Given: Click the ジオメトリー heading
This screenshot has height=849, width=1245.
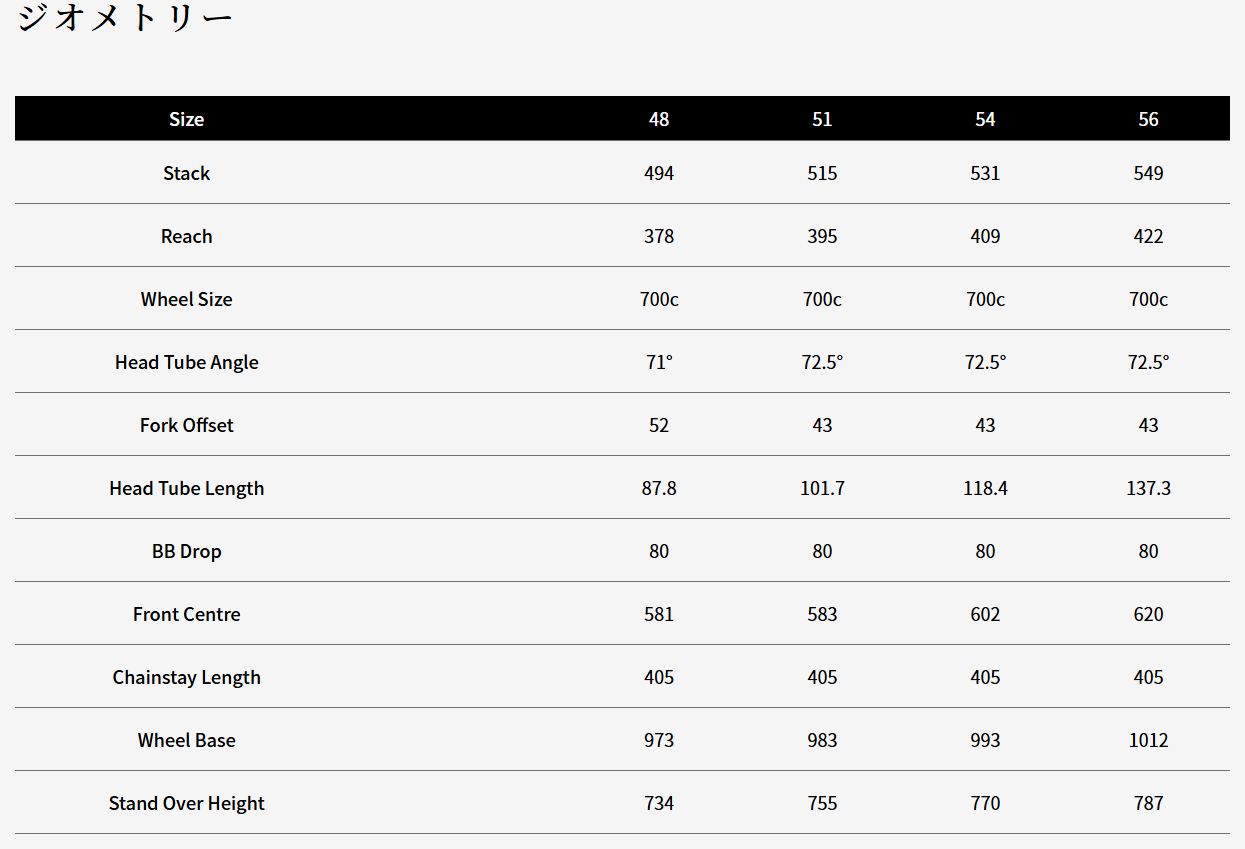Looking at the screenshot, I should tap(125, 18).
